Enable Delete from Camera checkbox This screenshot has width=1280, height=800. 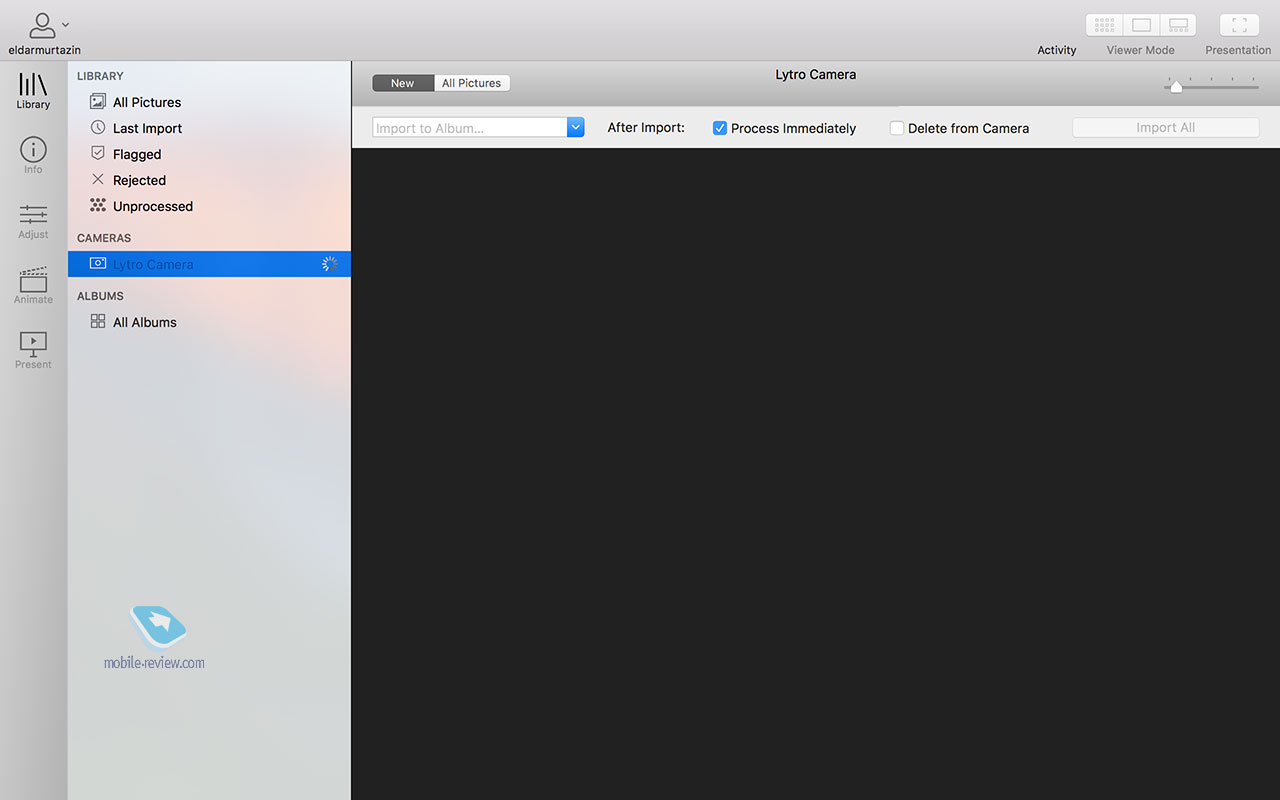tap(897, 128)
